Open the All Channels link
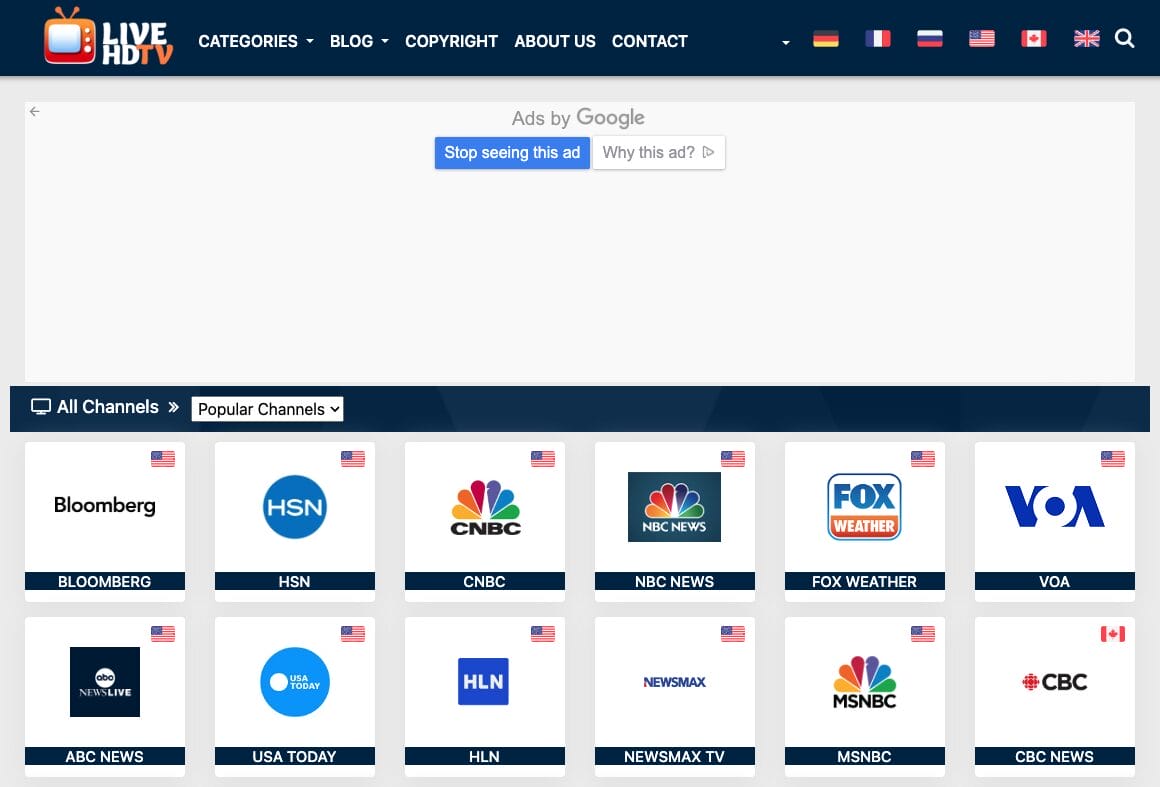Viewport: 1160px width, 787px height. click(108, 407)
